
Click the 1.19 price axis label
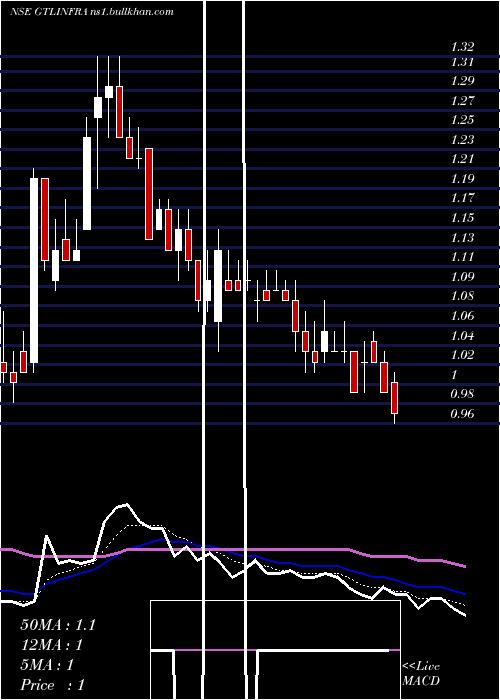(x=462, y=179)
